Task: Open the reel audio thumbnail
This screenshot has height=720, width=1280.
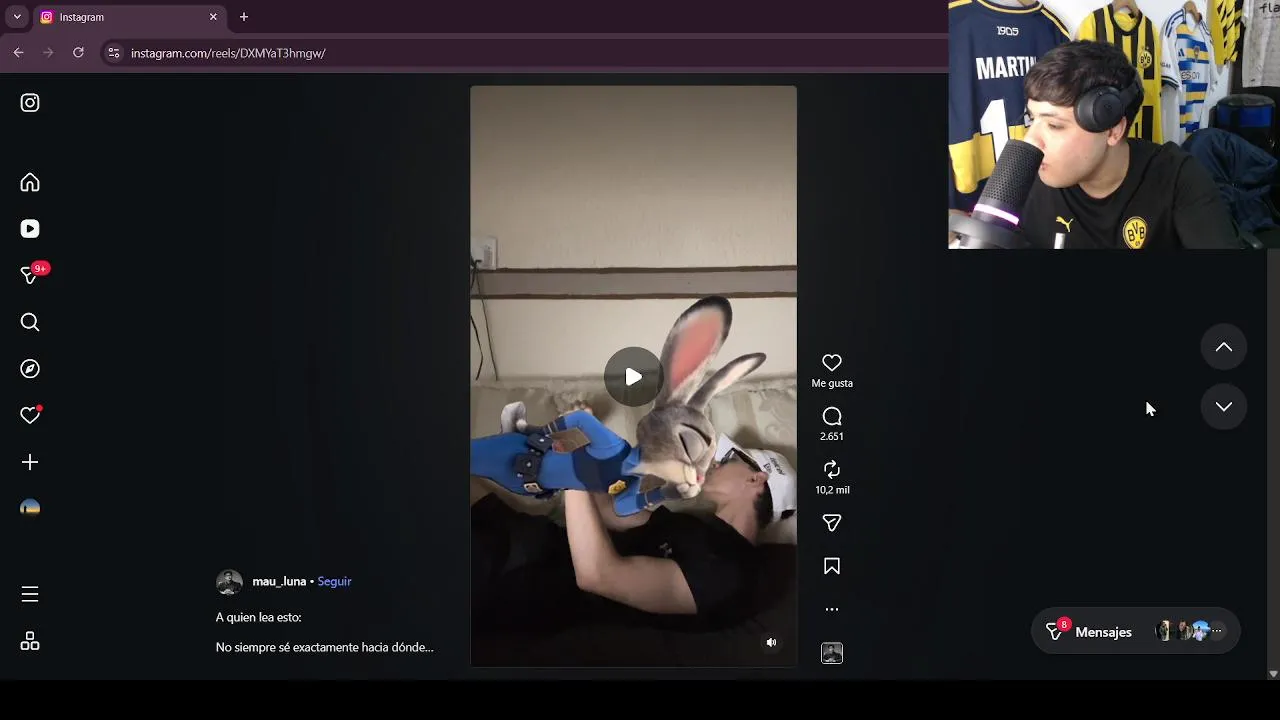Action: click(x=832, y=653)
